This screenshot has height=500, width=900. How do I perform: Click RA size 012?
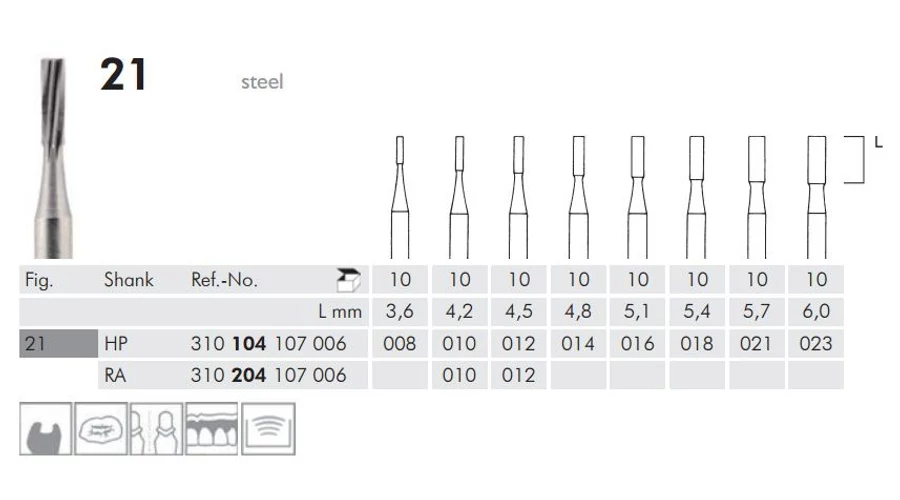pyautogui.click(x=518, y=375)
